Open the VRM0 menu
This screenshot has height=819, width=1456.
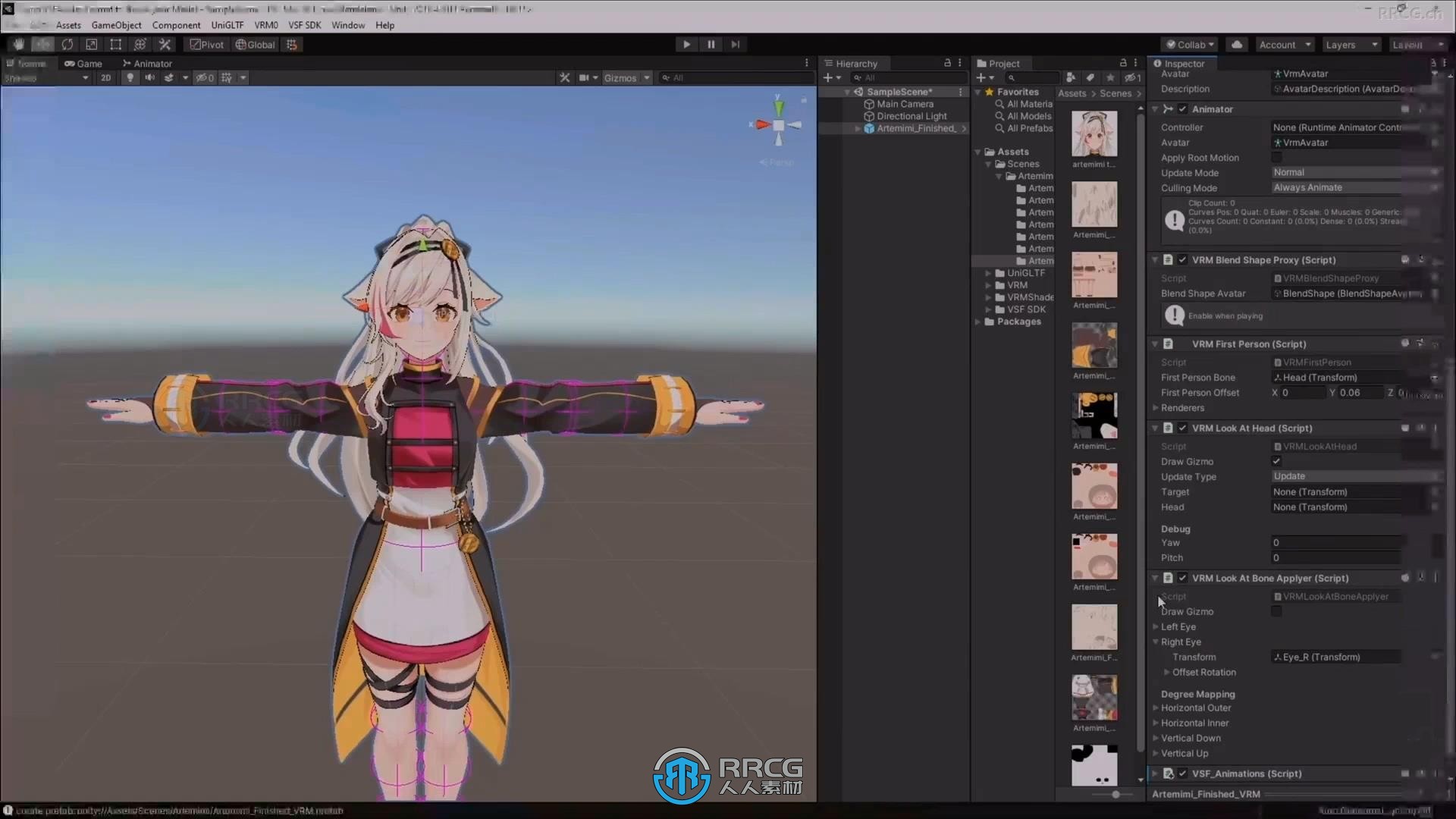[x=266, y=25]
